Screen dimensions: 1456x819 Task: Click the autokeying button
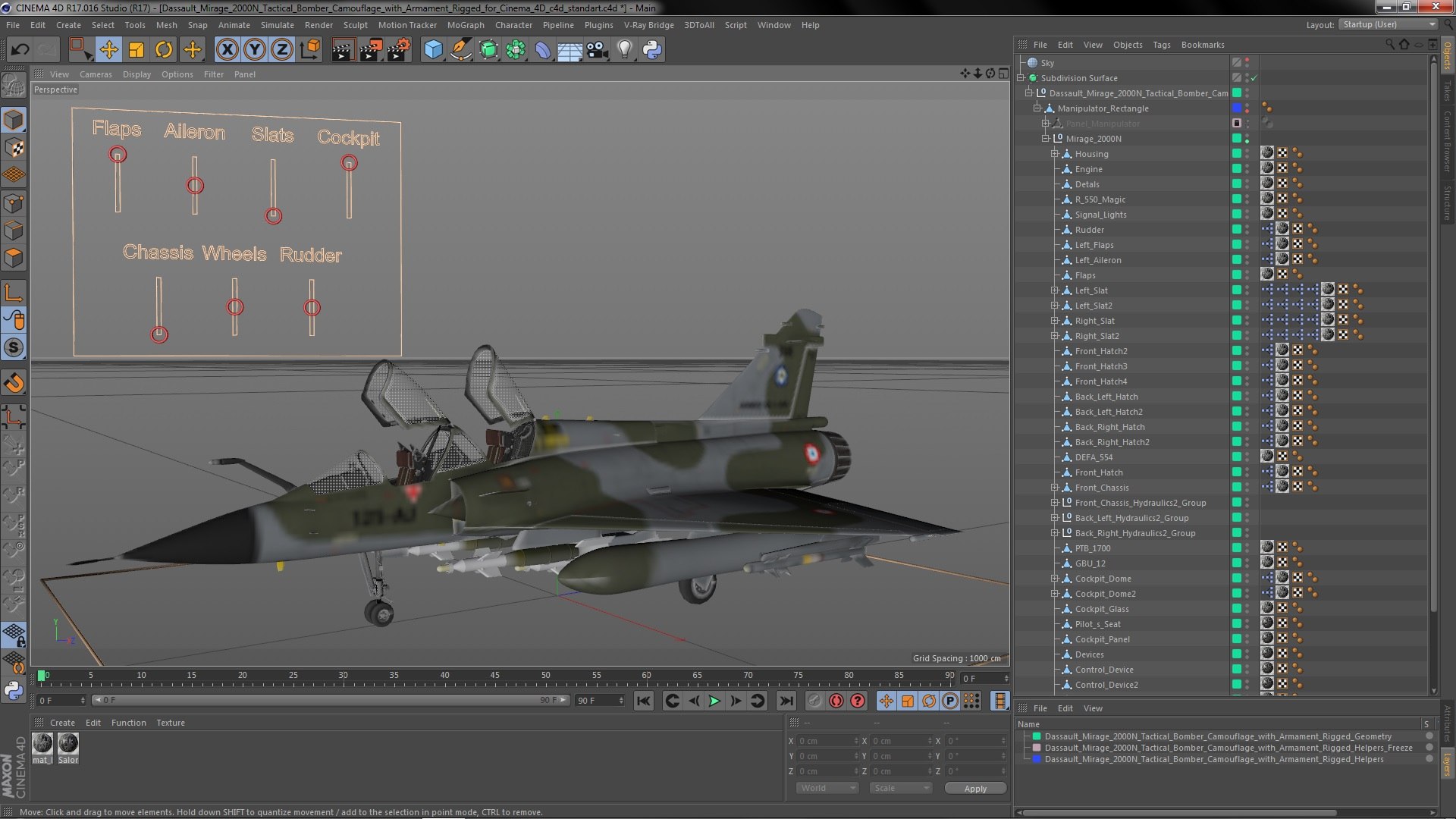pyautogui.click(x=836, y=701)
